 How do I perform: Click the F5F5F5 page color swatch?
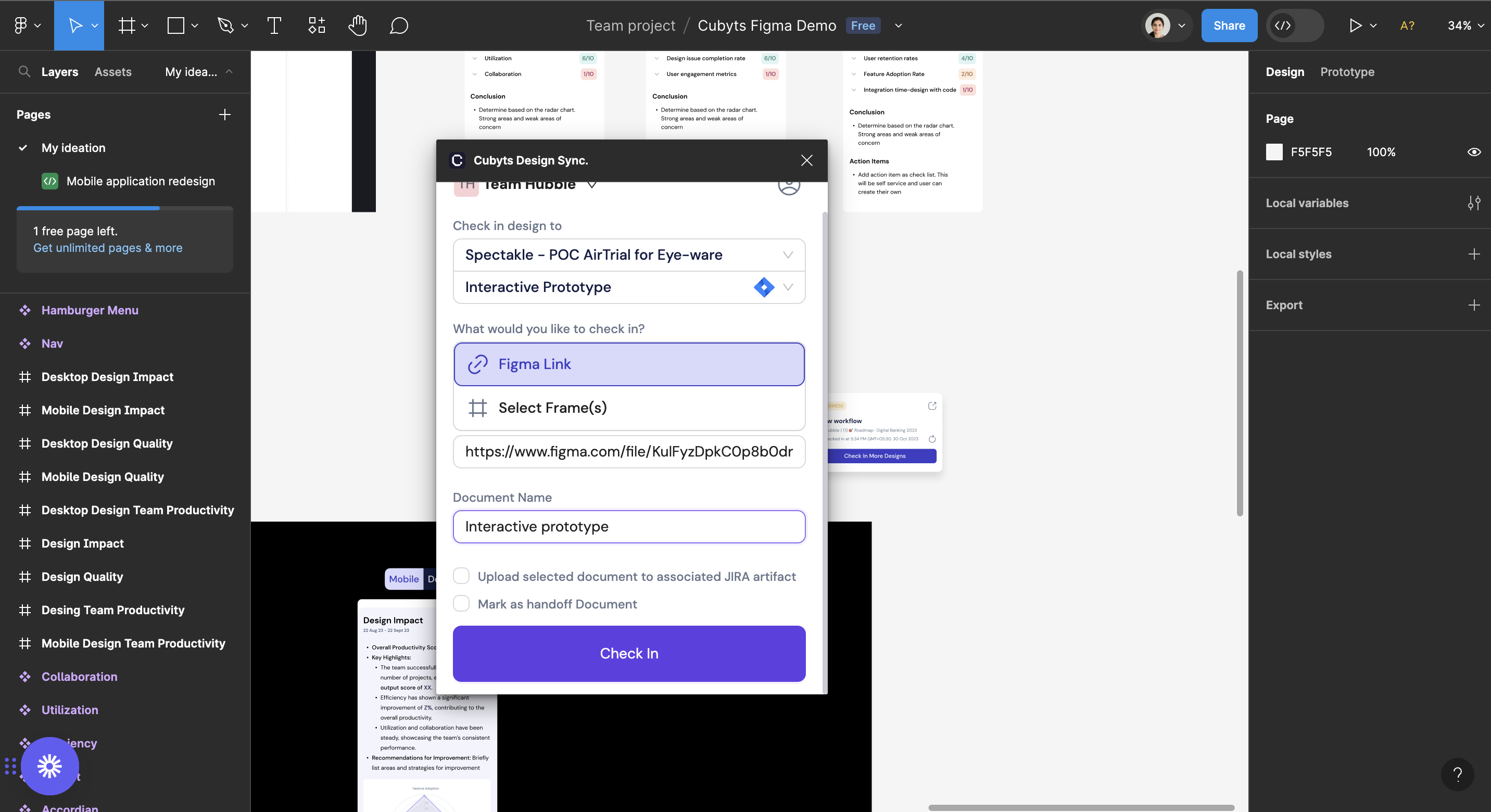[1274, 151]
